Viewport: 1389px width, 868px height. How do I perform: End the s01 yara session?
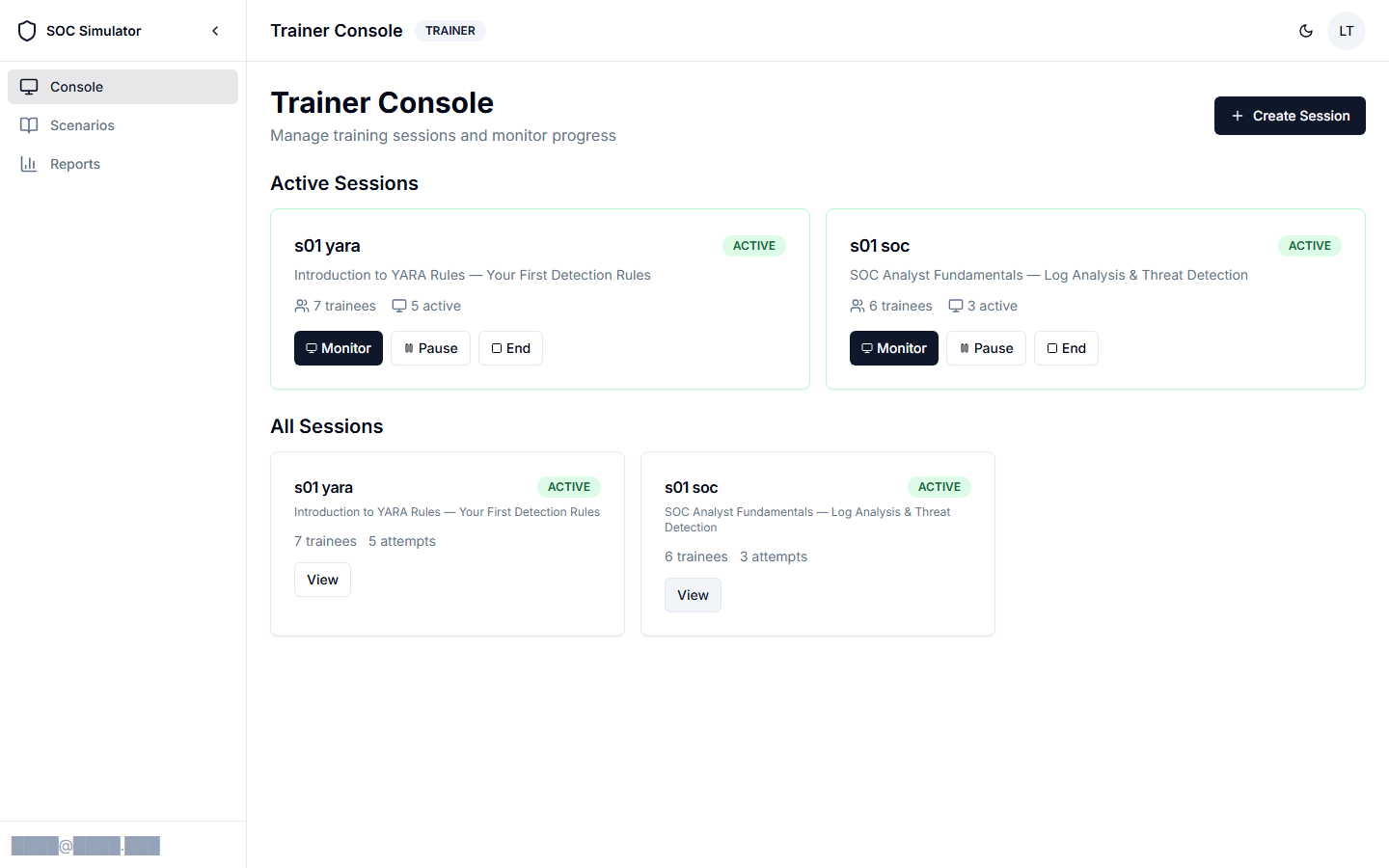pos(510,348)
